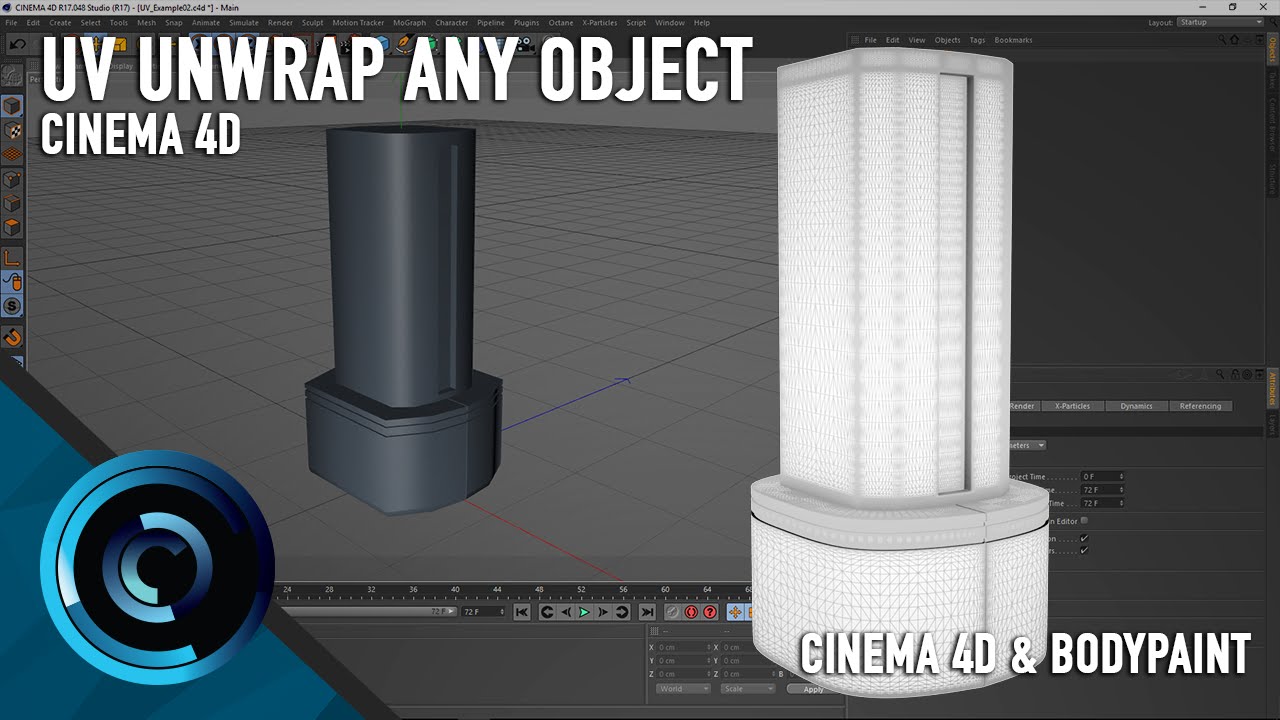Image resolution: width=1280 pixels, height=720 pixels.
Task: Toggle Autokeying red circle icon
Action: pyautogui.click(x=691, y=612)
